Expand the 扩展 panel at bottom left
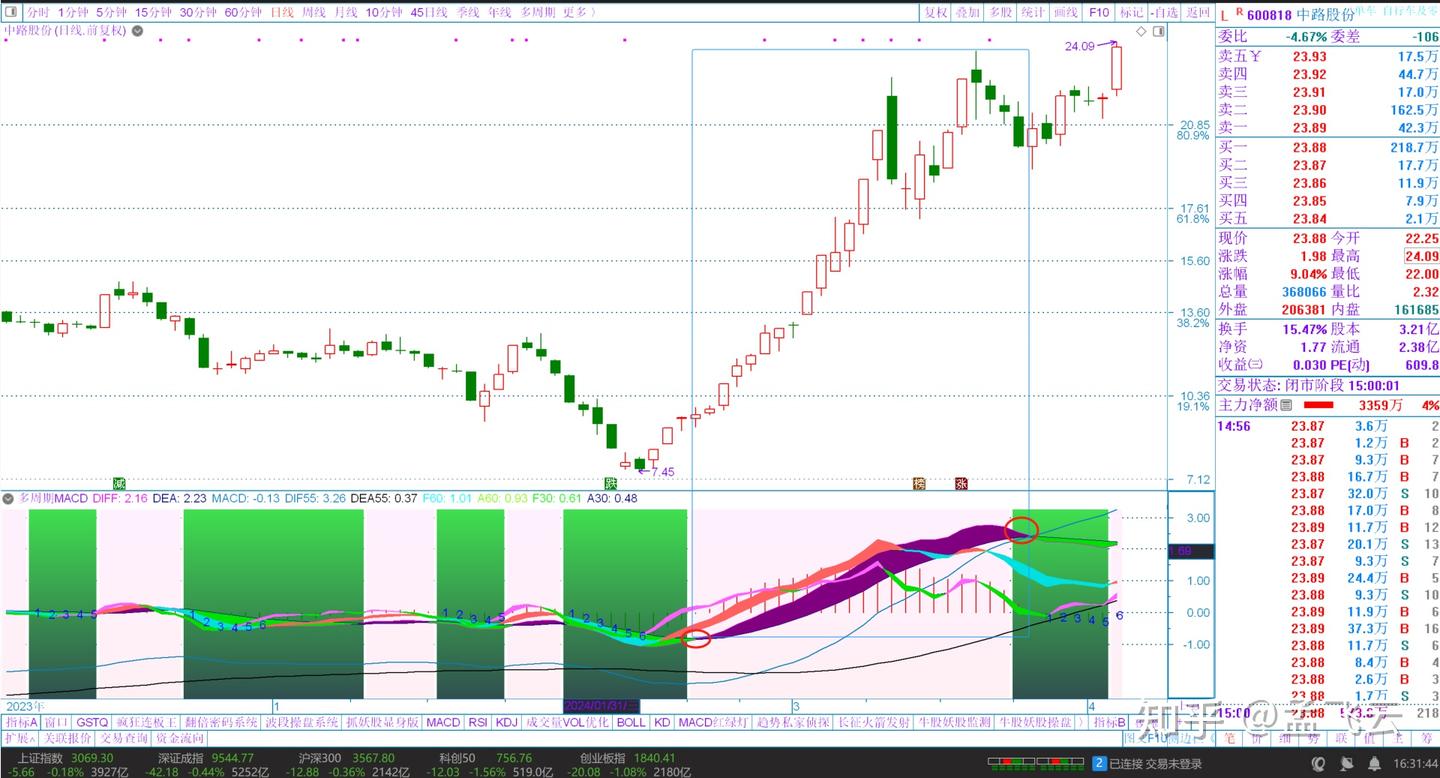Viewport: 1440px width, 778px height. pyautogui.click(x=20, y=738)
